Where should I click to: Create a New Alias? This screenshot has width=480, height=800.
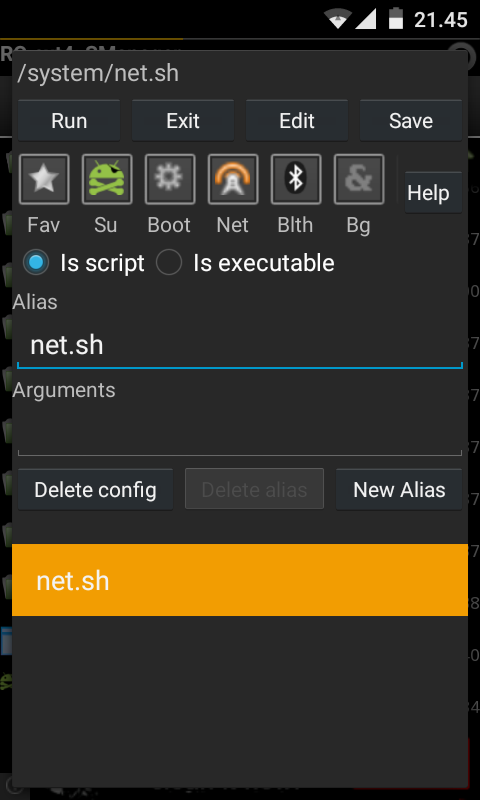399,490
